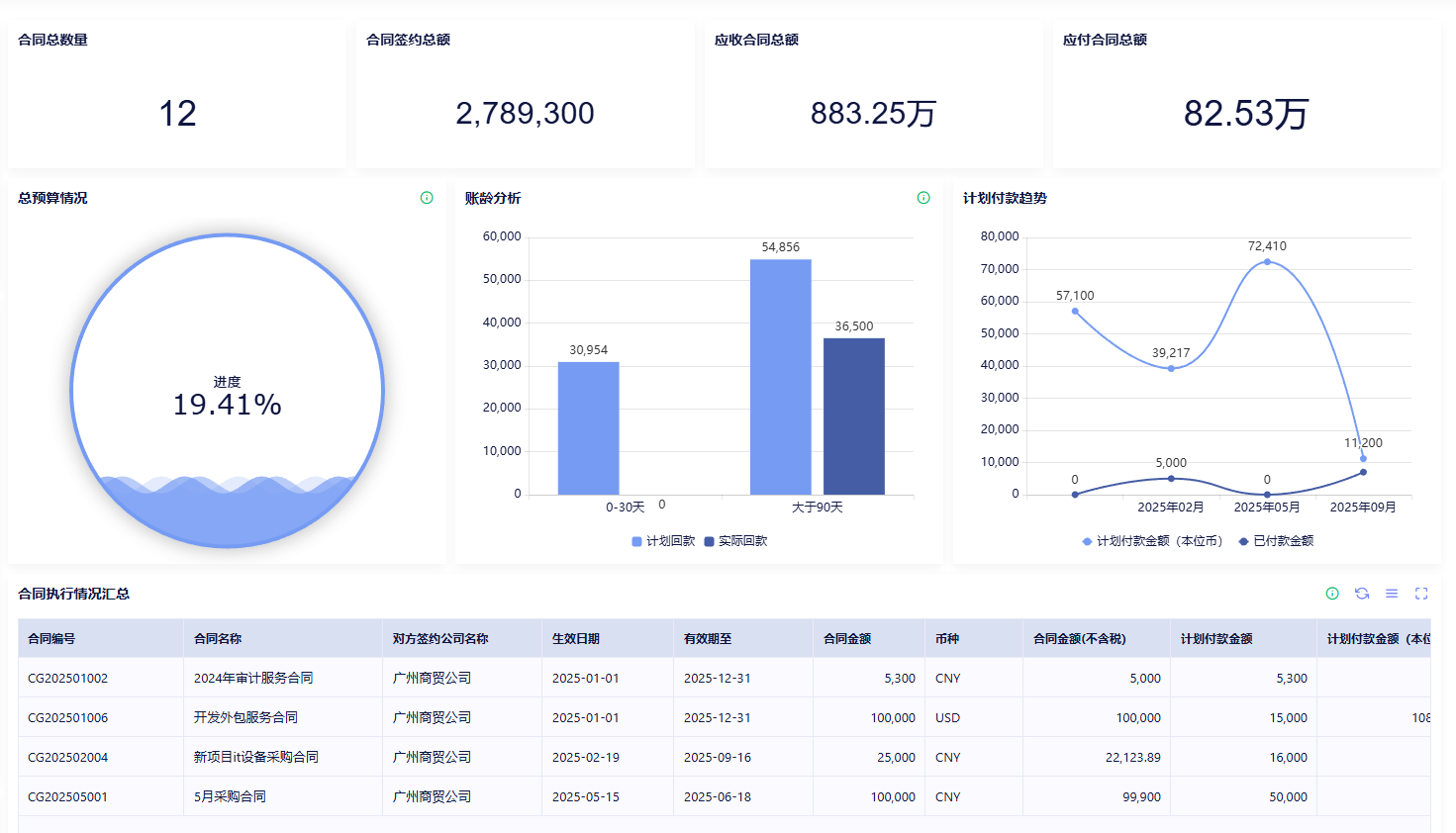Refresh the 合同执行情况汇总 table
1456x833 pixels.
click(x=1362, y=594)
